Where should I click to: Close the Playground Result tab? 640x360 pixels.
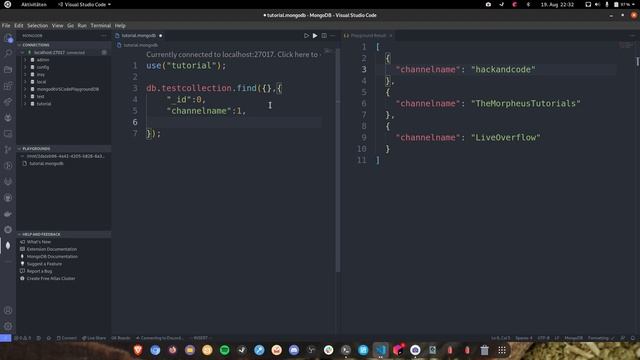coord(391,36)
